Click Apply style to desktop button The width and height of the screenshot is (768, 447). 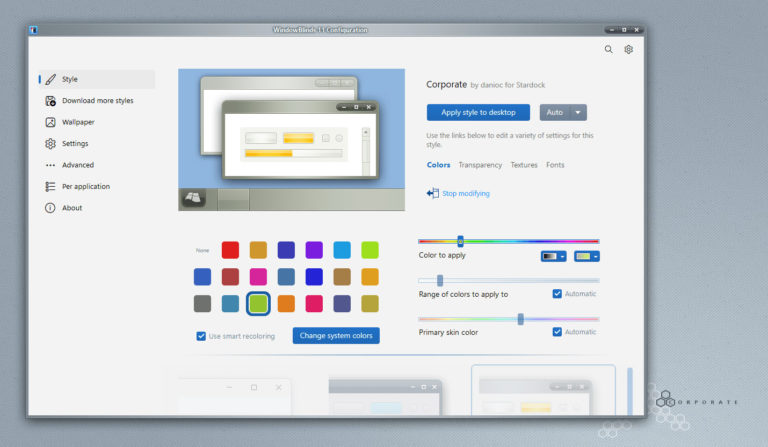tap(478, 113)
